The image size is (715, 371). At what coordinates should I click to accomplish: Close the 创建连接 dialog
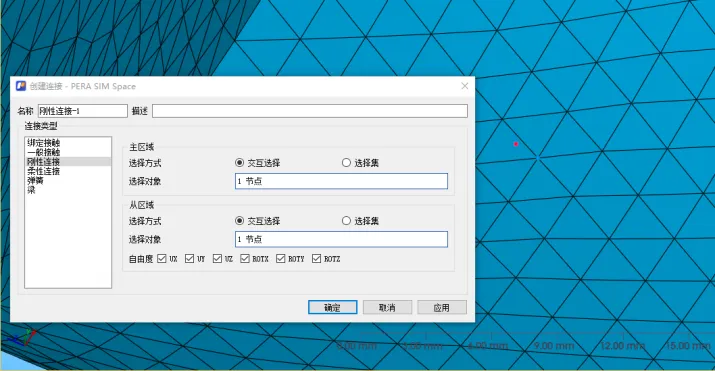[x=465, y=86]
